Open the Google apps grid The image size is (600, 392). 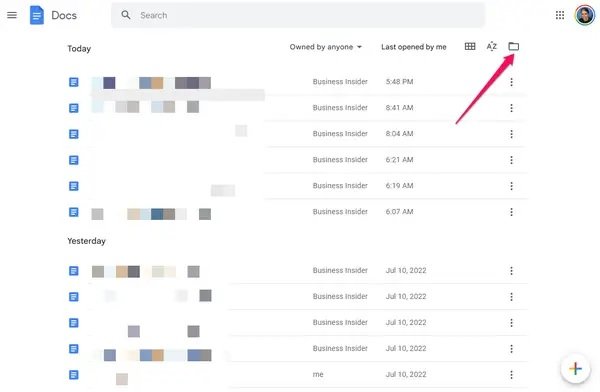click(x=560, y=15)
